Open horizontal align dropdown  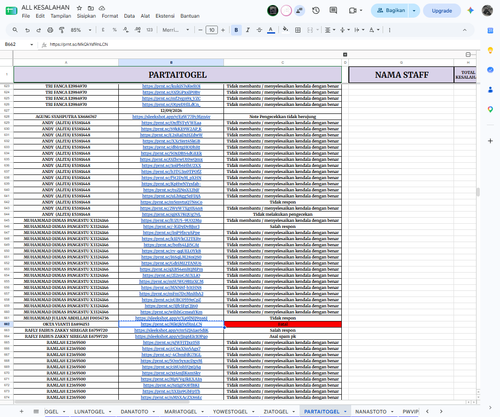(x=330, y=30)
